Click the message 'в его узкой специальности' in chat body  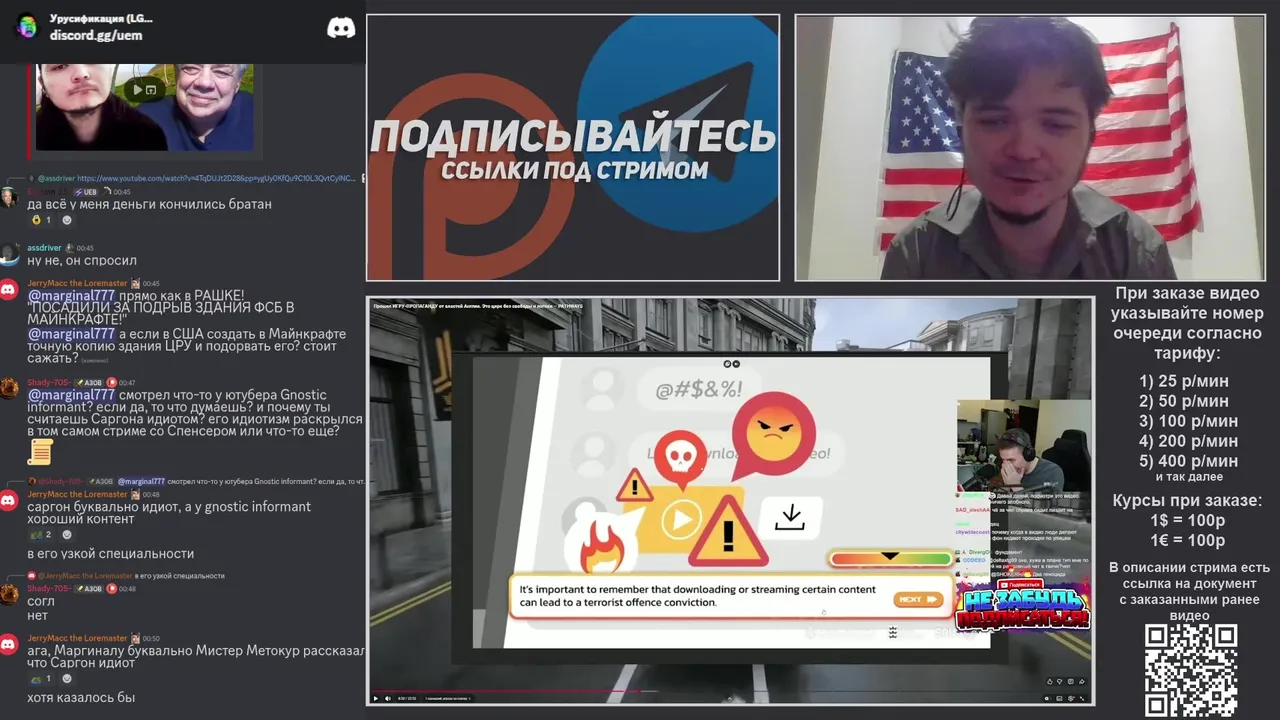(111, 554)
